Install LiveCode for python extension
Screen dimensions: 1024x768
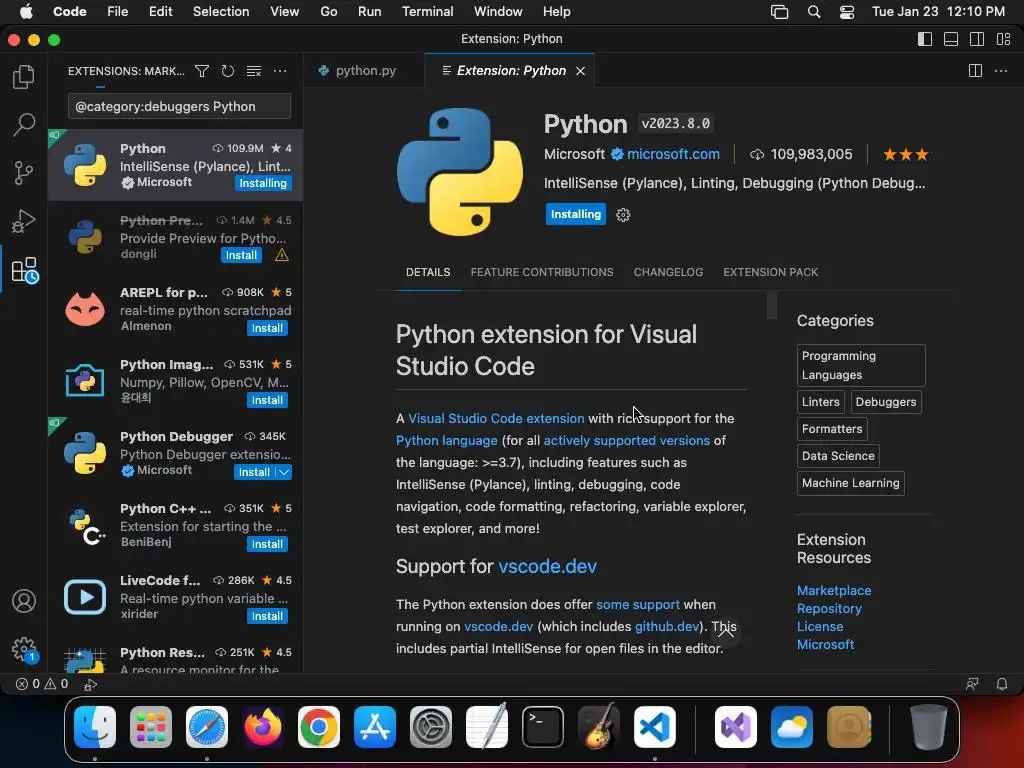tap(267, 616)
